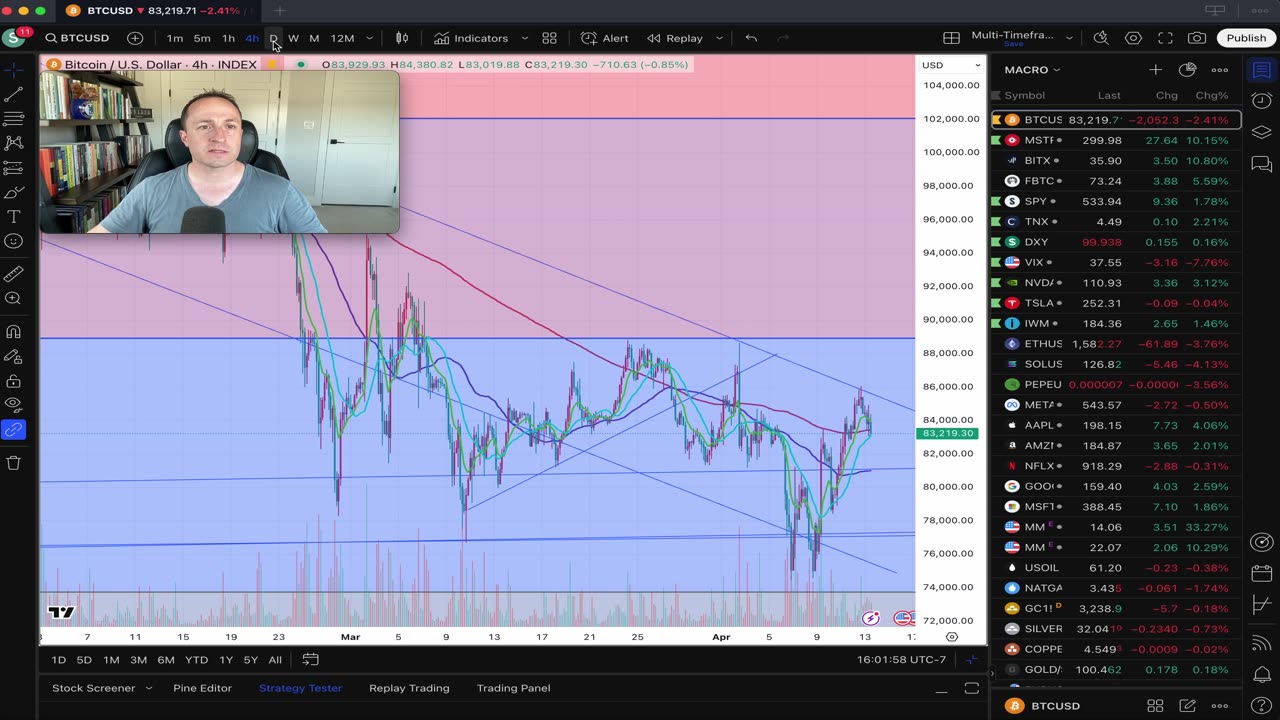
Task: Create a new Alert
Action: [605, 38]
